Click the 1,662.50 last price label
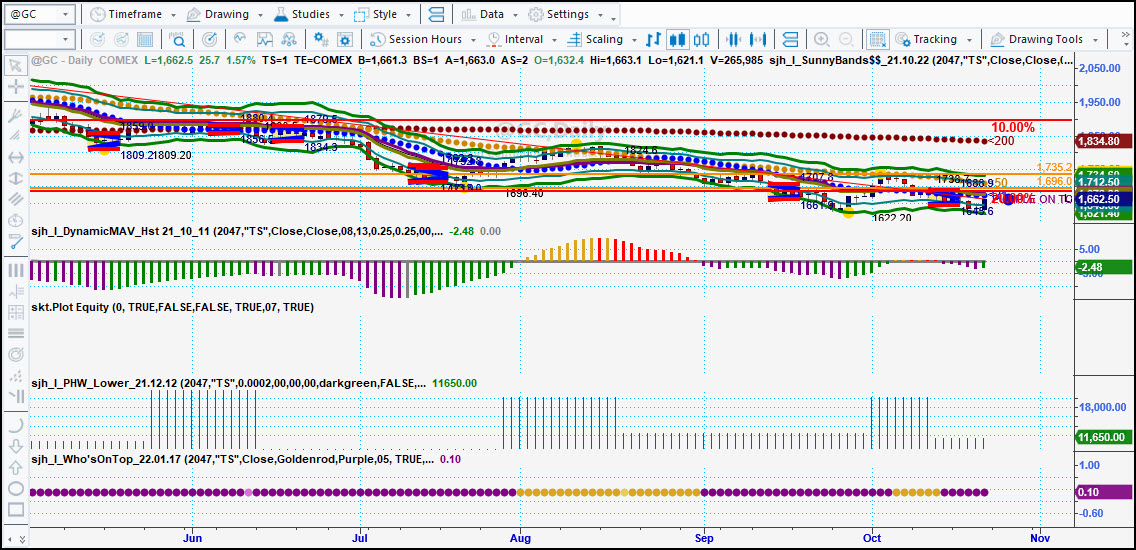Image resolution: width=1136 pixels, height=550 pixels. pos(1103,199)
